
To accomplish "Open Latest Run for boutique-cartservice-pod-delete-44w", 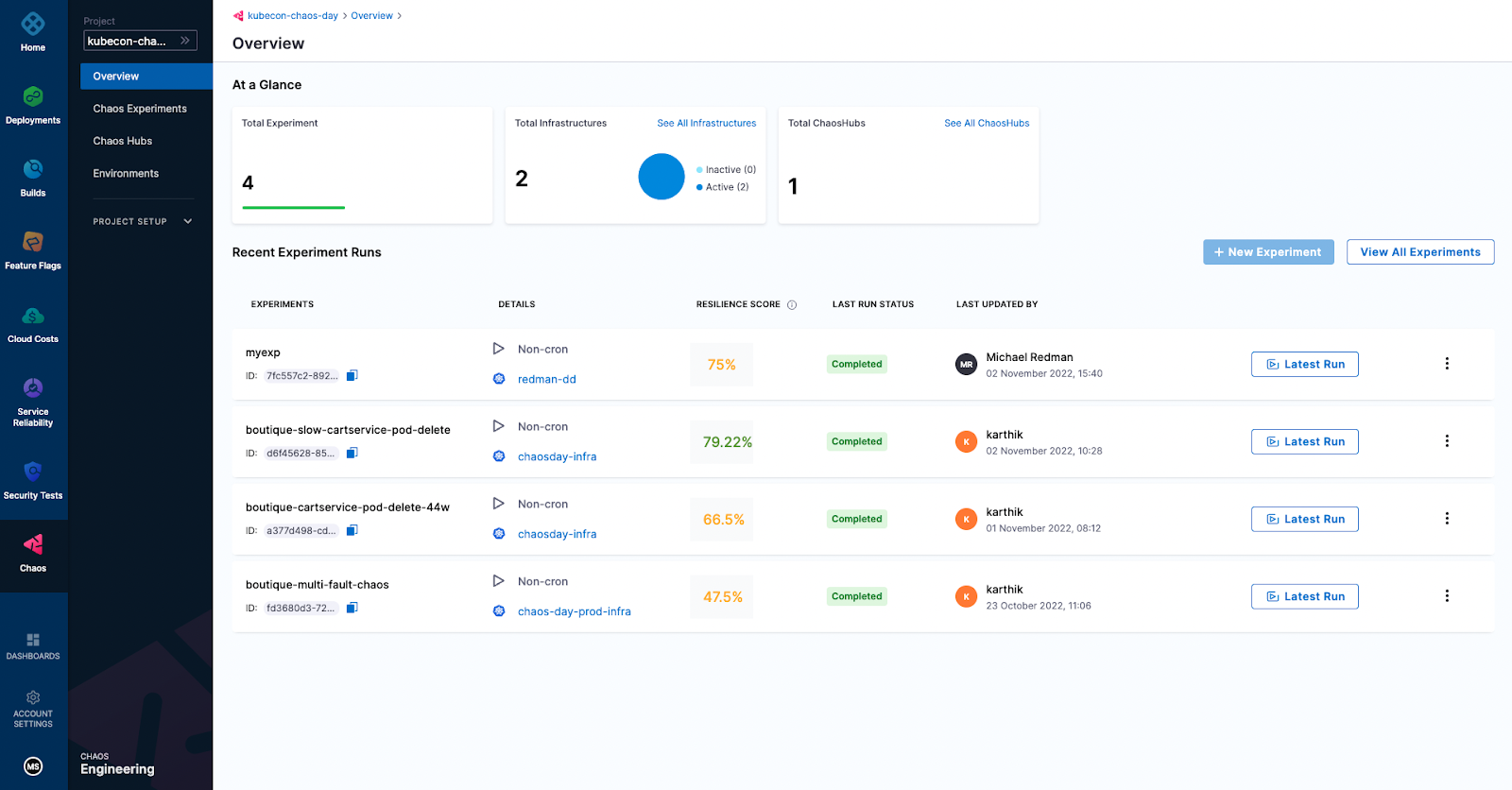I will [x=1305, y=519].
